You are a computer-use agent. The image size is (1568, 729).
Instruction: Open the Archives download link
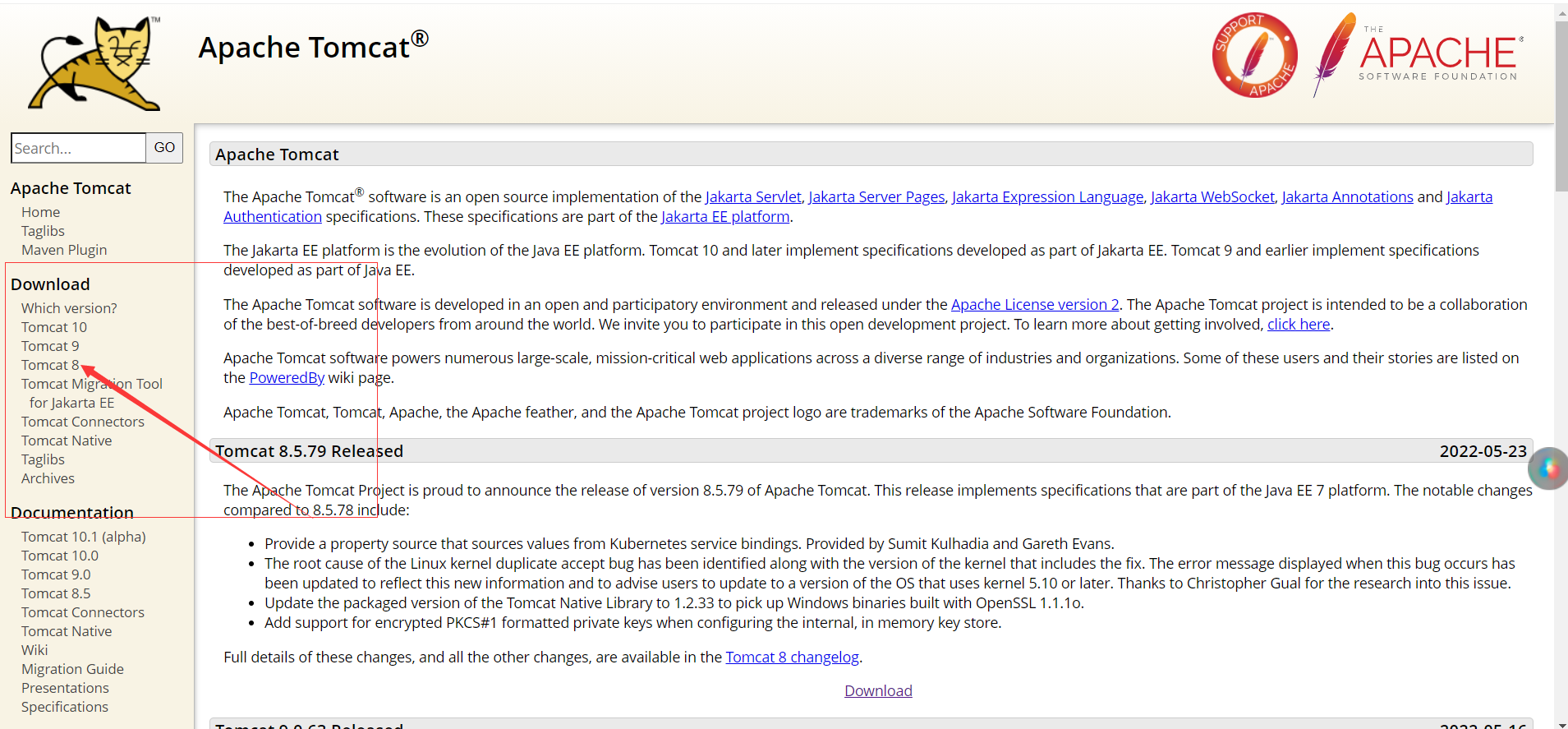pyautogui.click(x=48, y=478)
